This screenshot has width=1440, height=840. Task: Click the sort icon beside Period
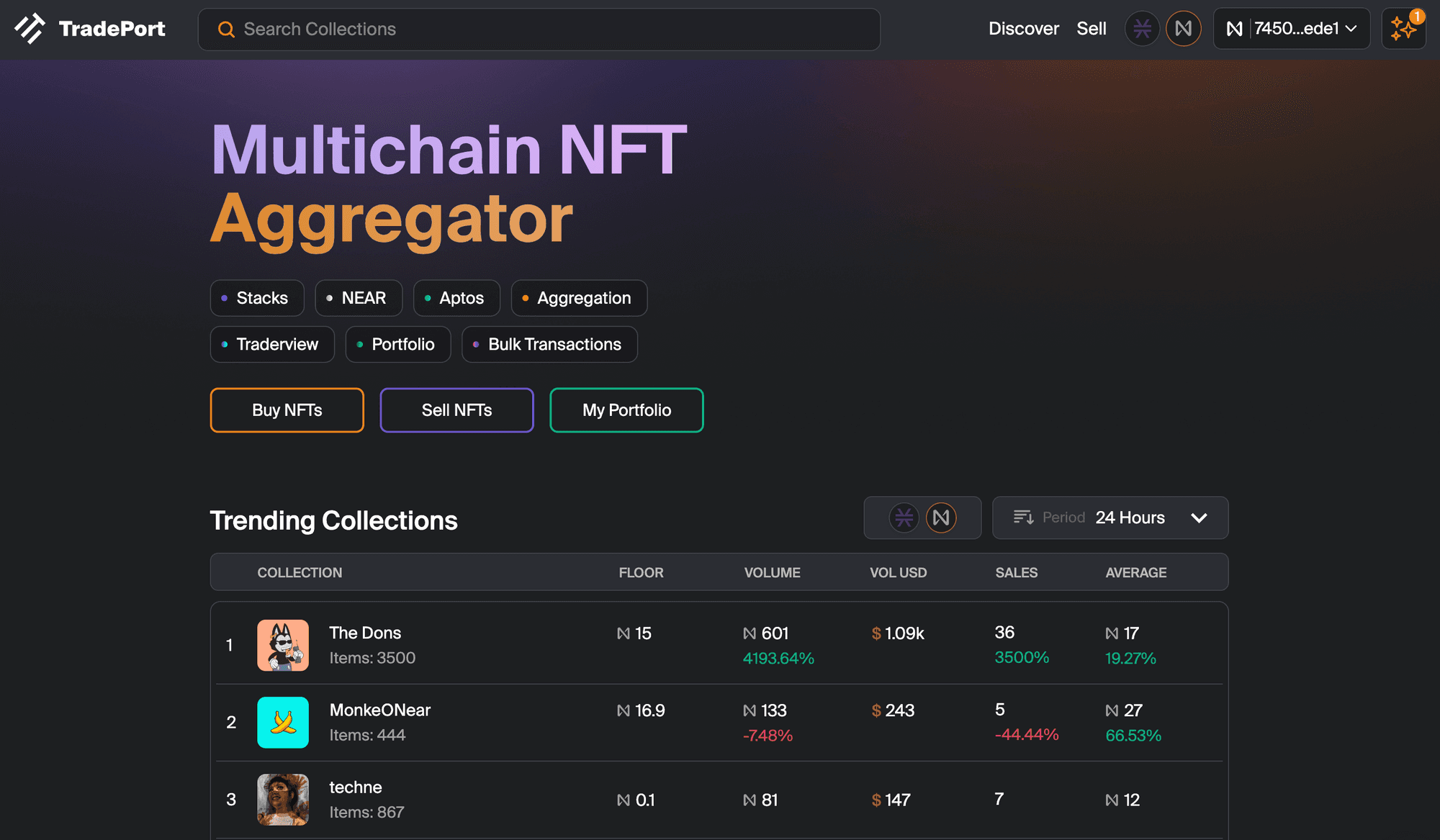click(x=1023, y=518)
